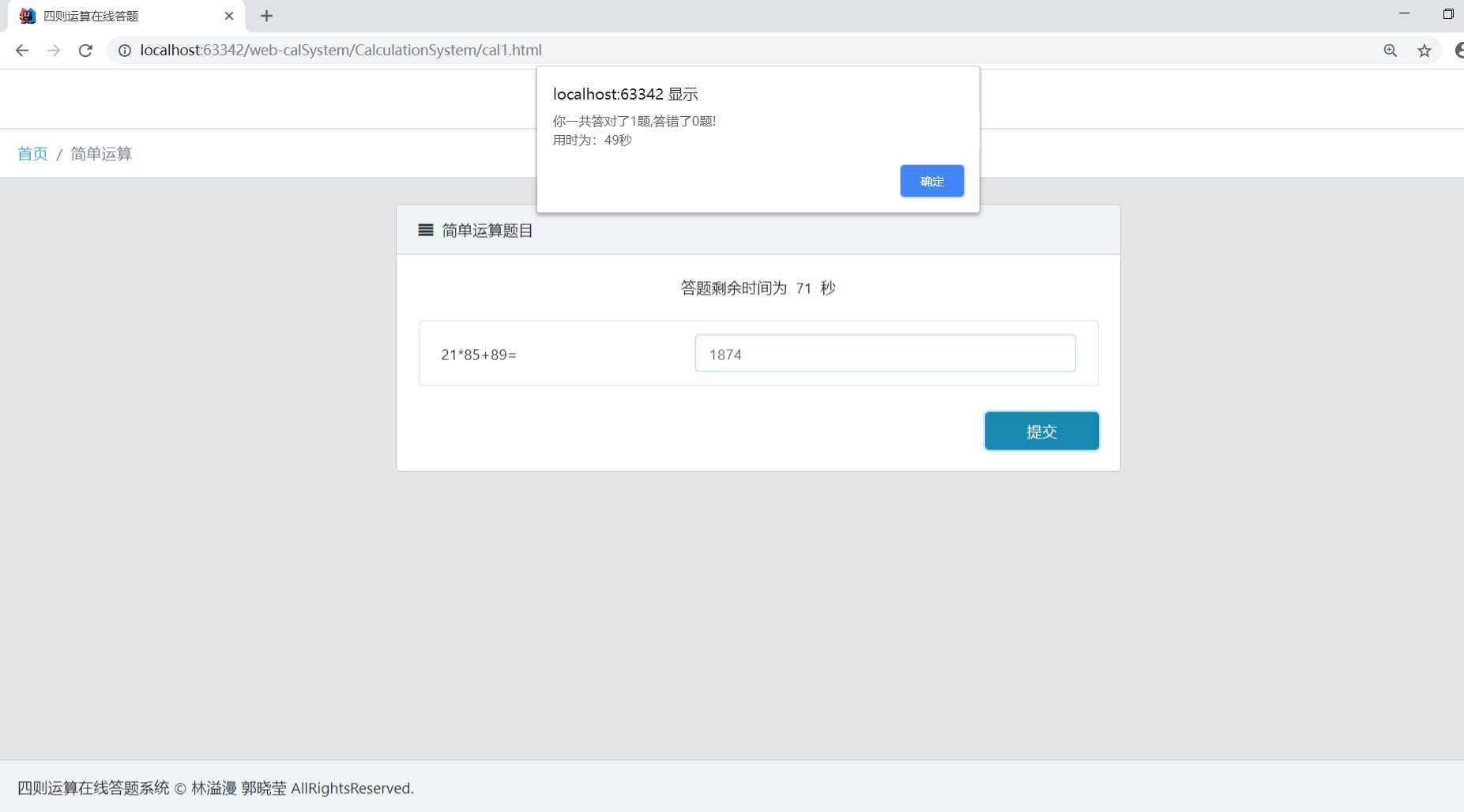Screen dimensions: 1464x812
Task: Open the zoom magnifier icon in address bar
Action: (1391, 51)
